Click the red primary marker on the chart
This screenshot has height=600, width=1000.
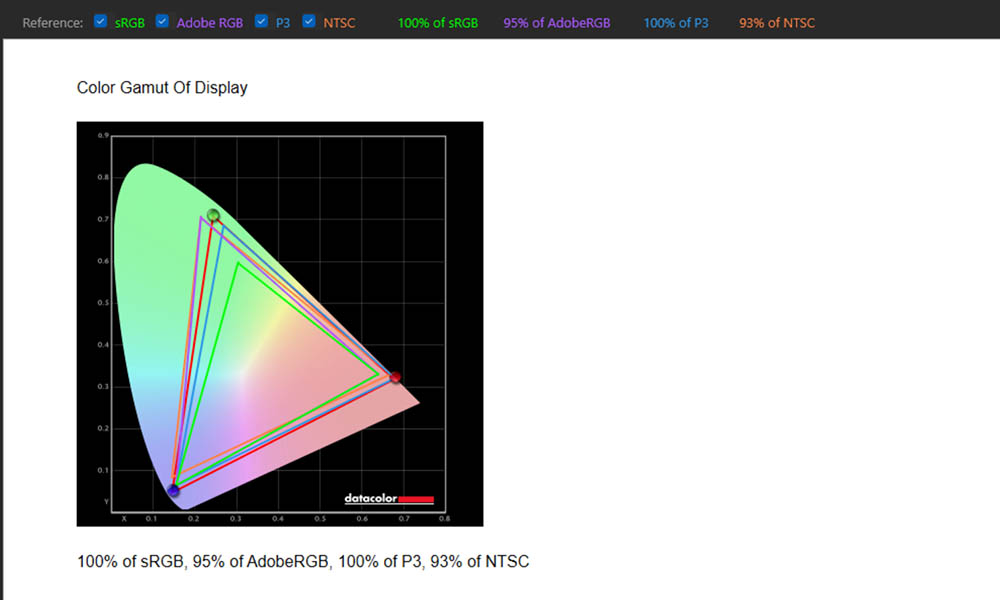coord(395,377)
